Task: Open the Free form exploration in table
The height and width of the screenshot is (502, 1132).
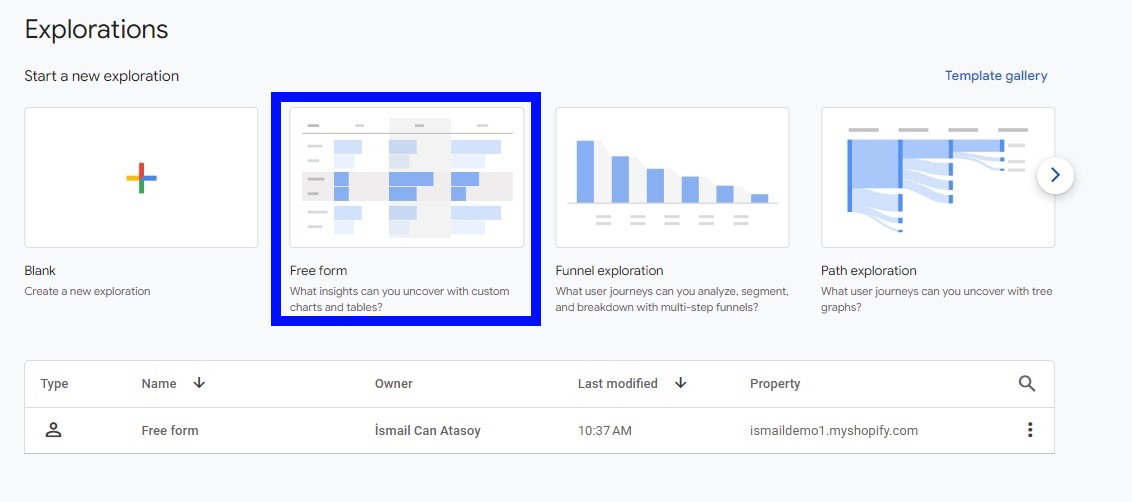Action: tap(170, 431)
